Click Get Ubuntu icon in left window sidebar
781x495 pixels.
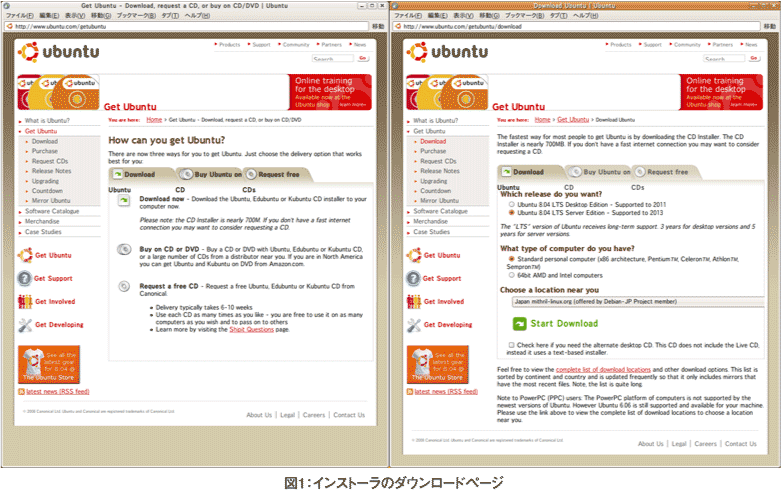[x=25, y=255]
